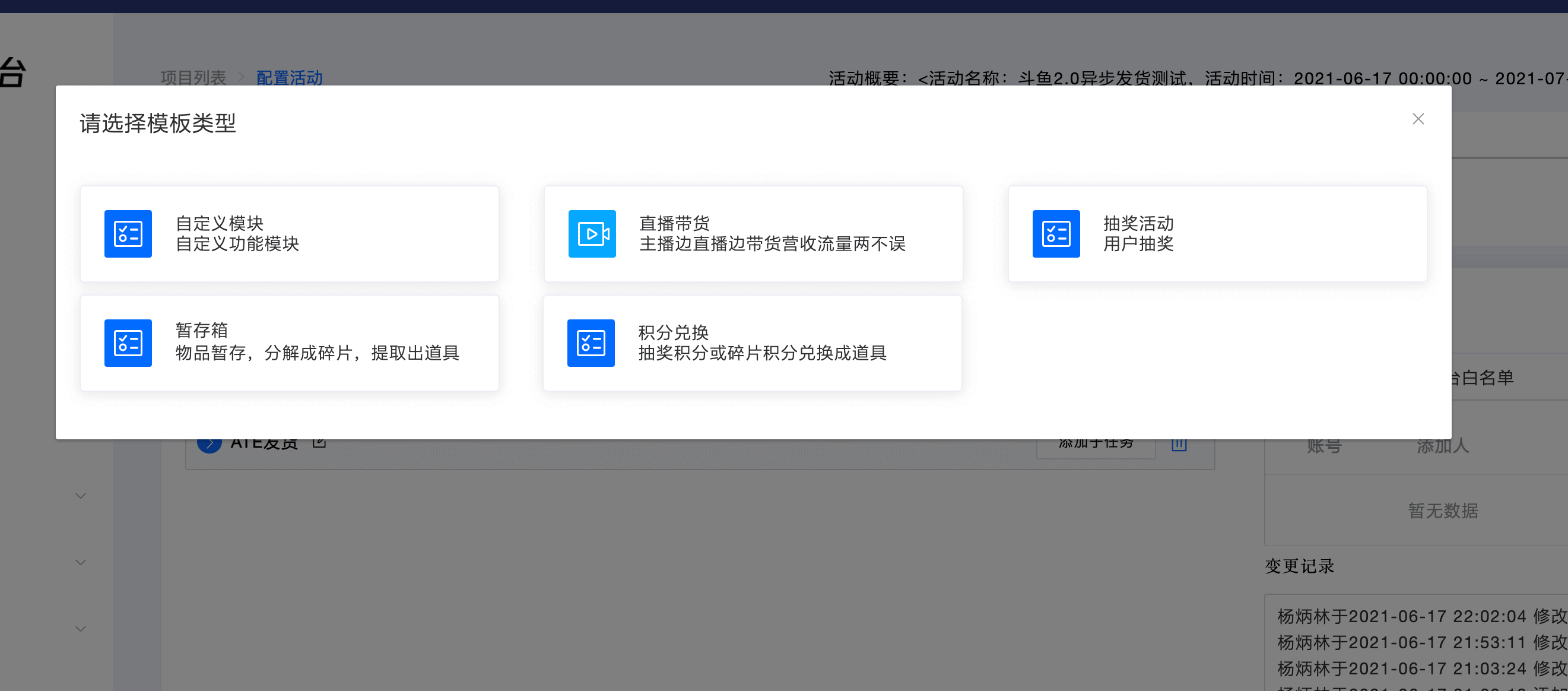Select the 自定义模块 template icon
The width and height of the screenshot is (1568, 691).
(128, 234)
